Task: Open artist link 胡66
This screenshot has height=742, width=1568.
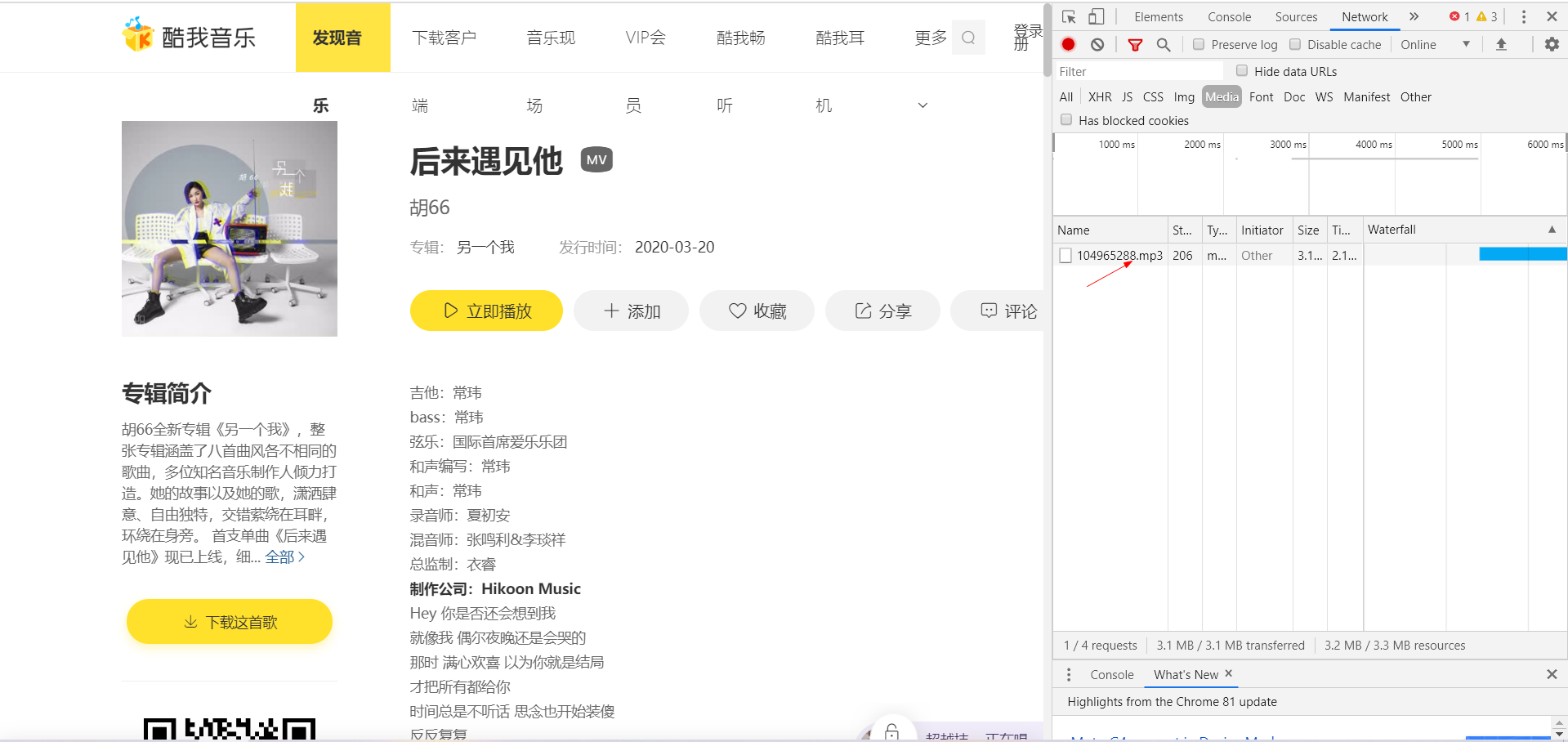Action: point(430,208)
